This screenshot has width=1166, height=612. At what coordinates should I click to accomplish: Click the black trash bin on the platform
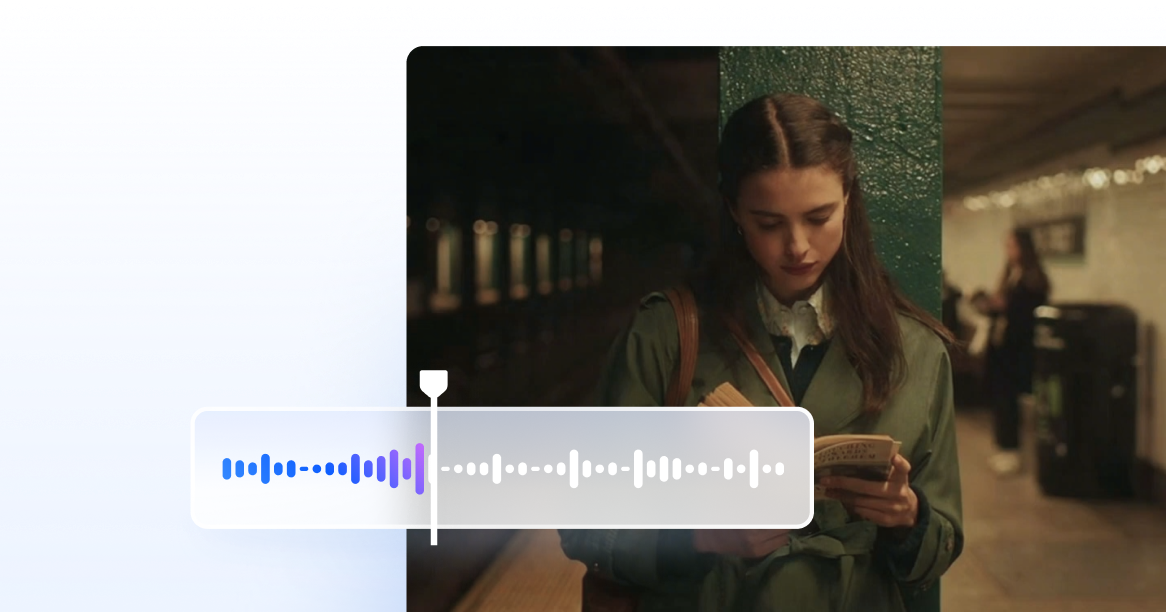pyautogui.click(x=1085, y=400)
